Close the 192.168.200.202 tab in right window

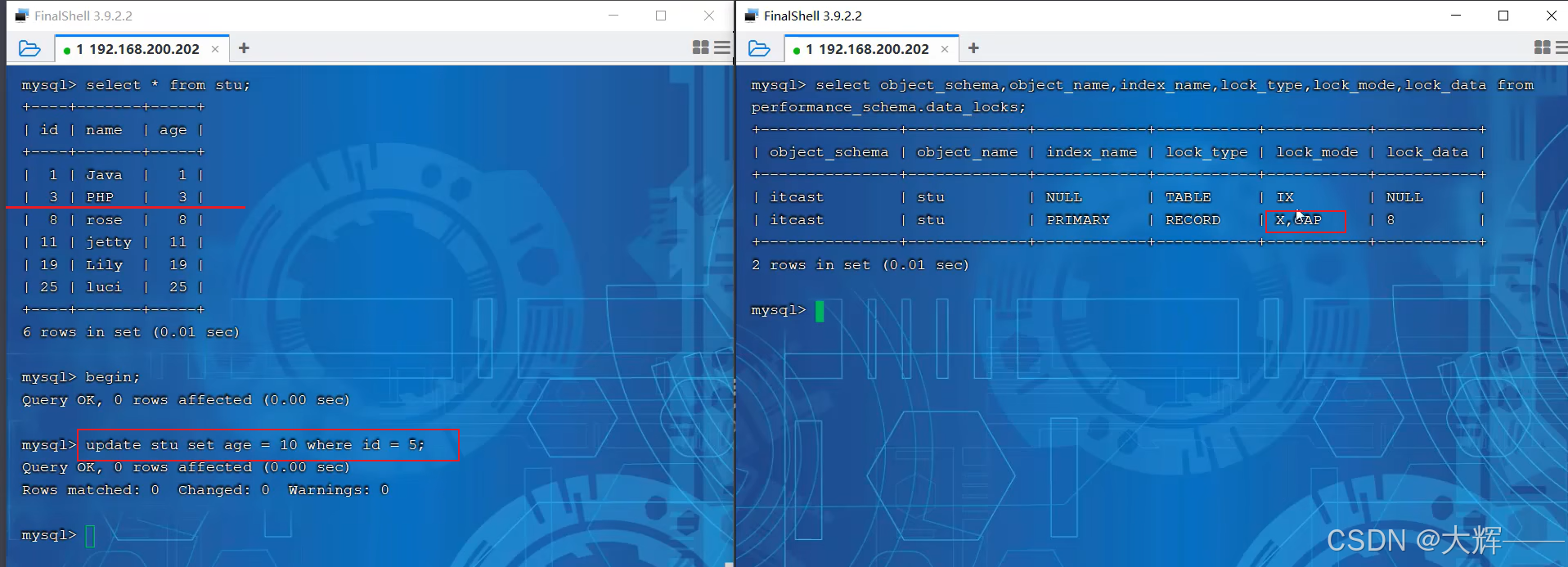click(945, 49)
